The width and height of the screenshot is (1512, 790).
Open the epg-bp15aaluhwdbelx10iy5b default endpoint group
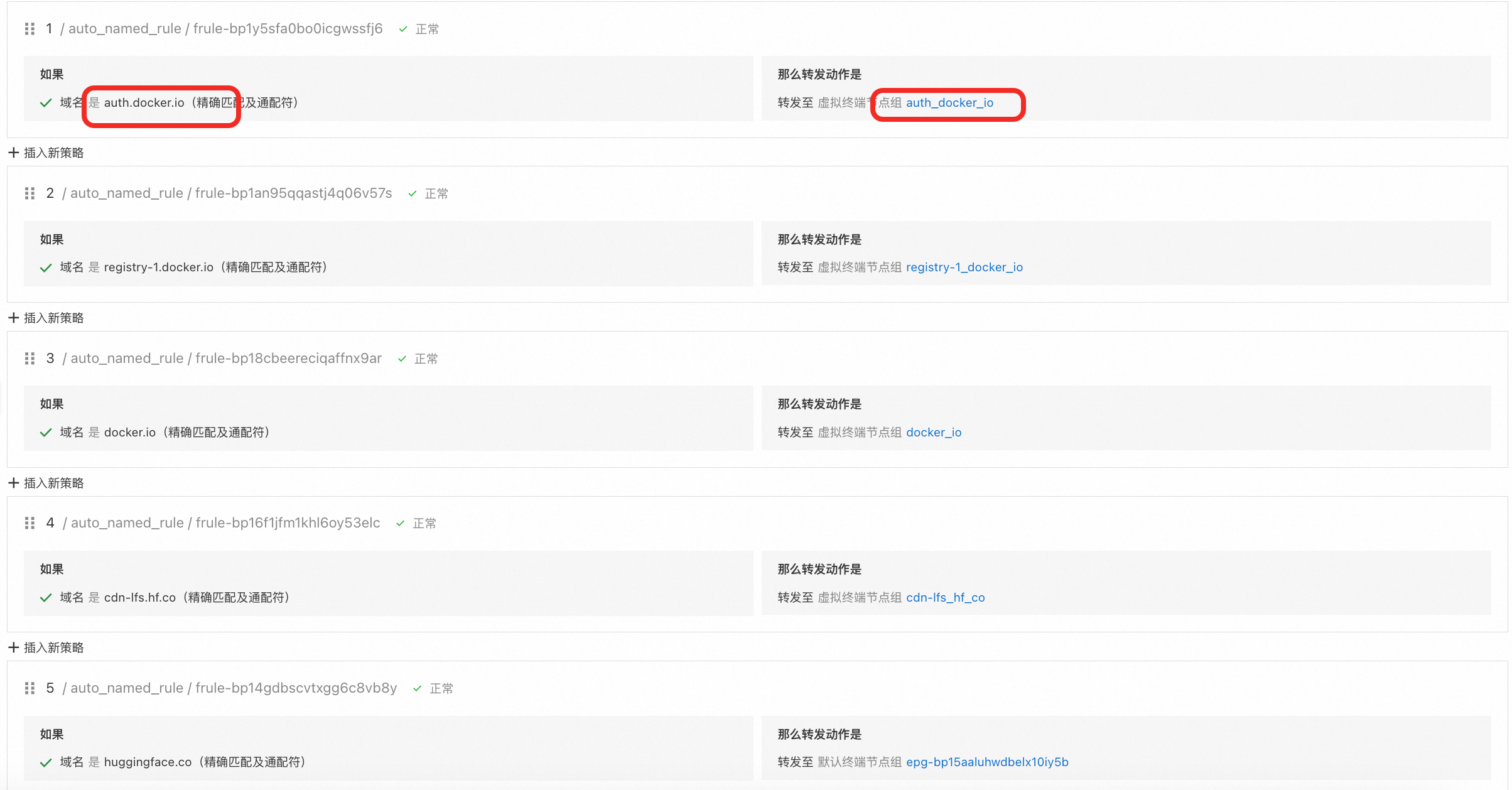coord(987,762)
